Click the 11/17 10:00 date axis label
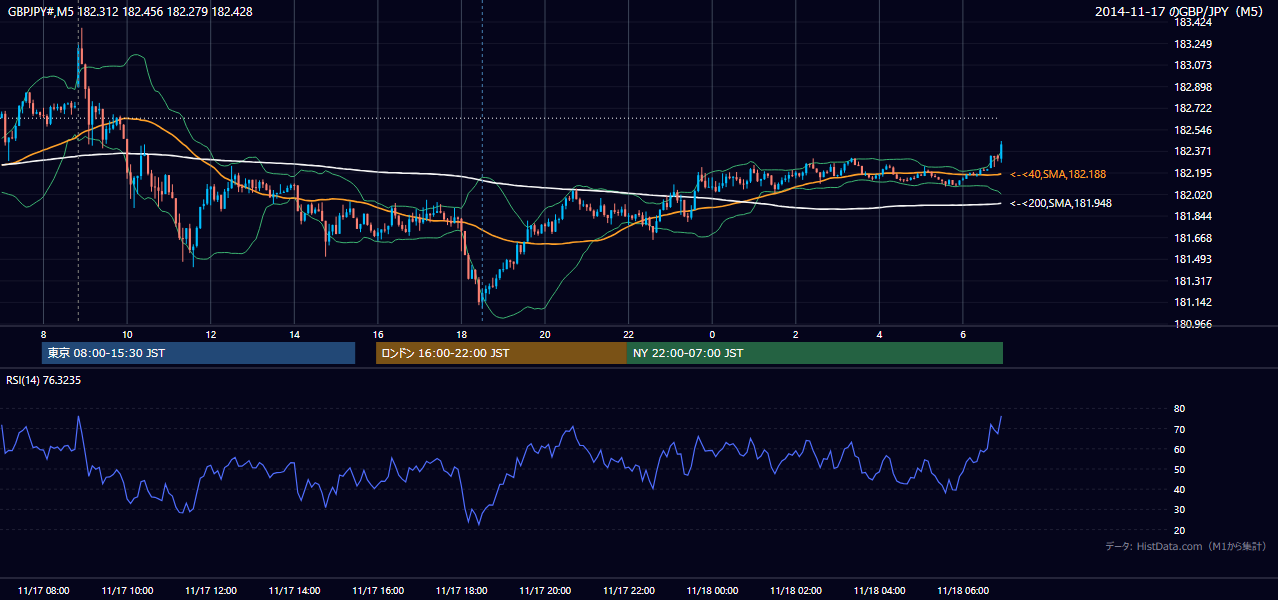The height and width of the screenshot is (600, 1278). 127,591
